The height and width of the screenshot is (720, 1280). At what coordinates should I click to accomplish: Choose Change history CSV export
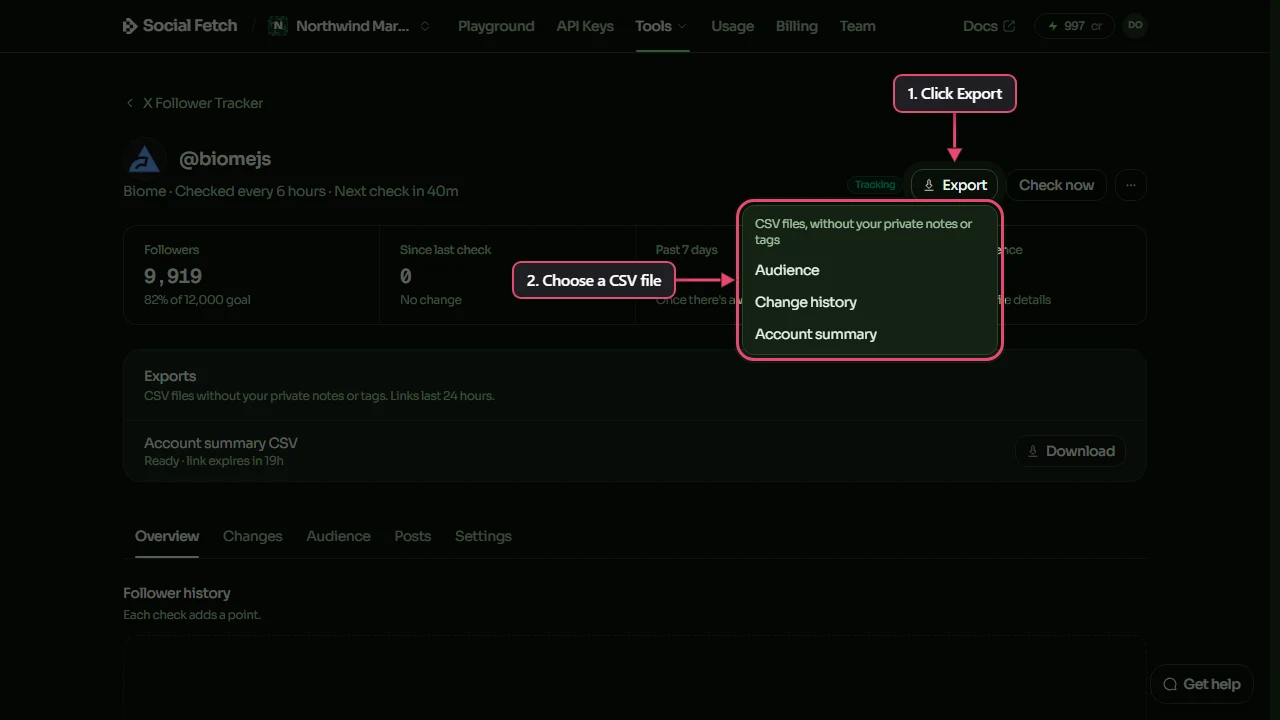point(870,302)
